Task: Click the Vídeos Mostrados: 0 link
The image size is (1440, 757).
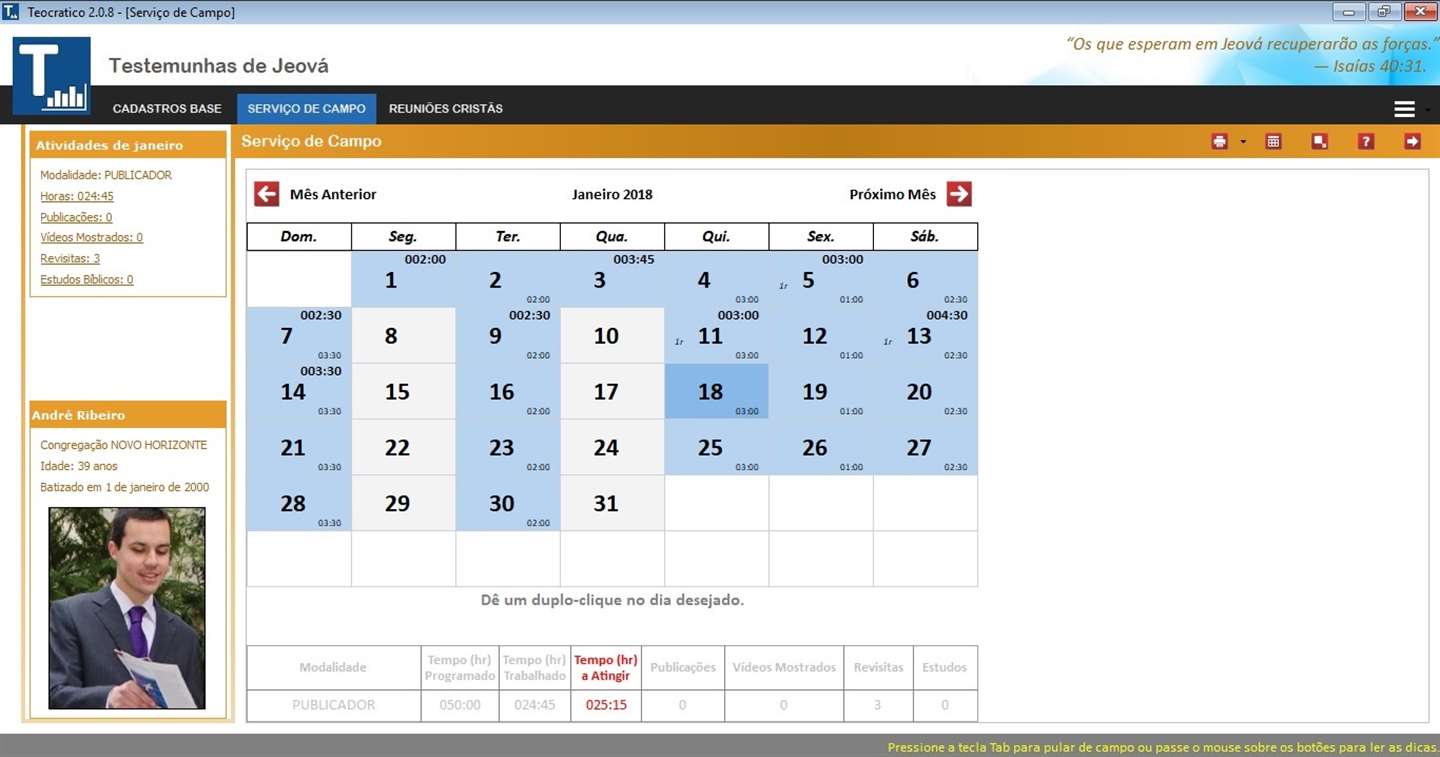Action: coord(91,238)
